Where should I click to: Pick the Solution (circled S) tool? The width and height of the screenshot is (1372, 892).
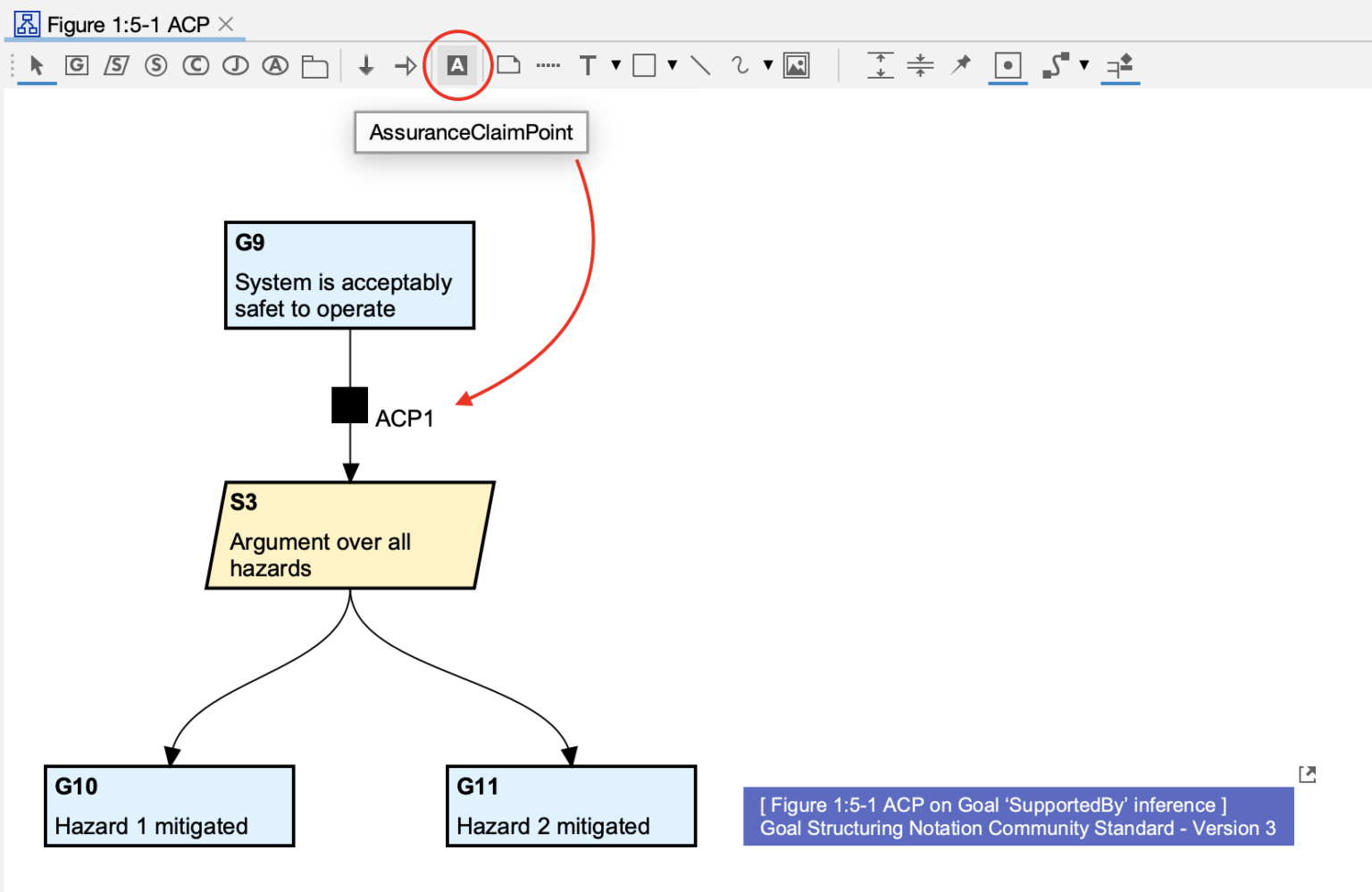coord(156,65)
